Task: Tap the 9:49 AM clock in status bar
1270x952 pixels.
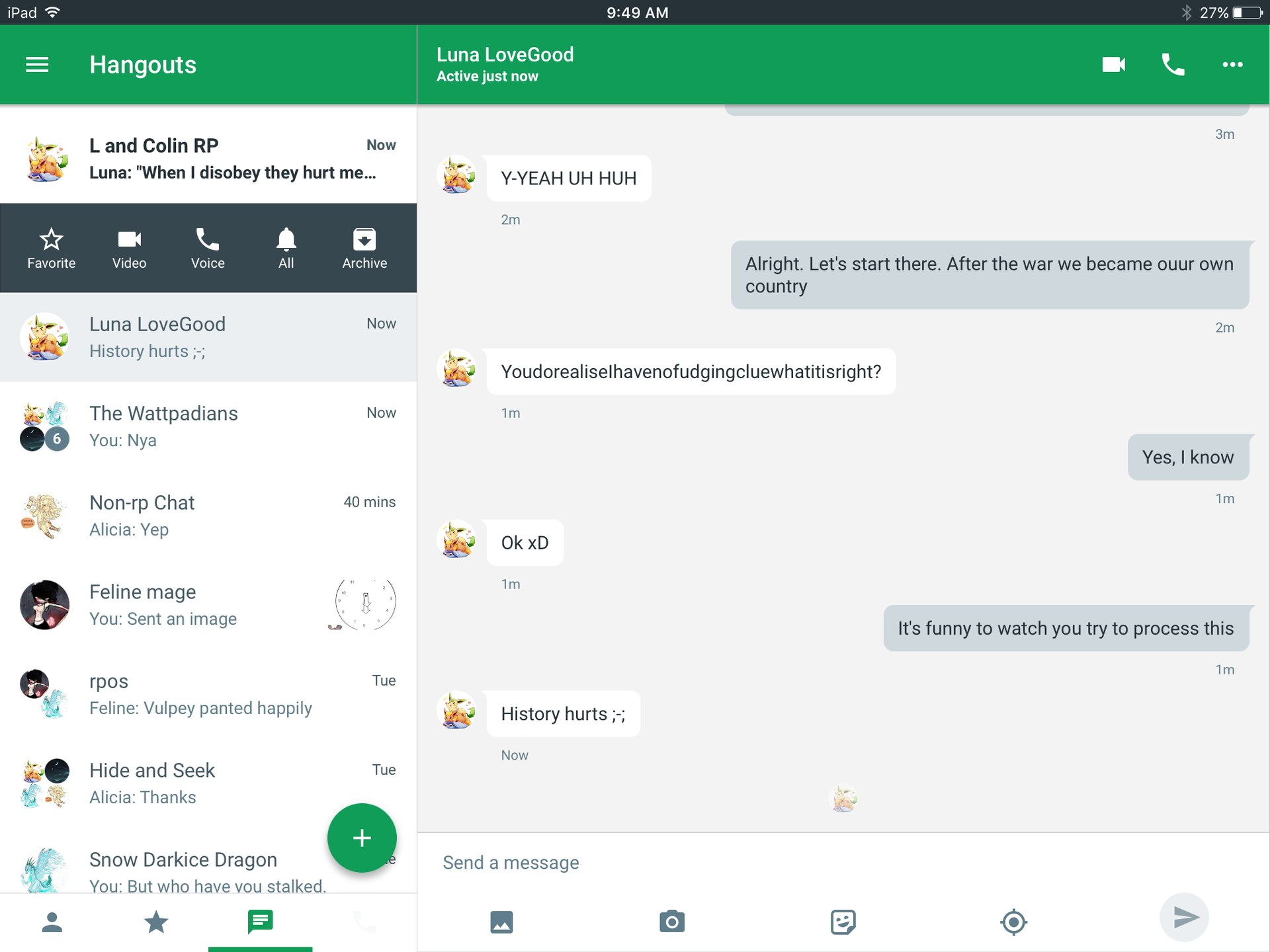Action: [638, 13]
